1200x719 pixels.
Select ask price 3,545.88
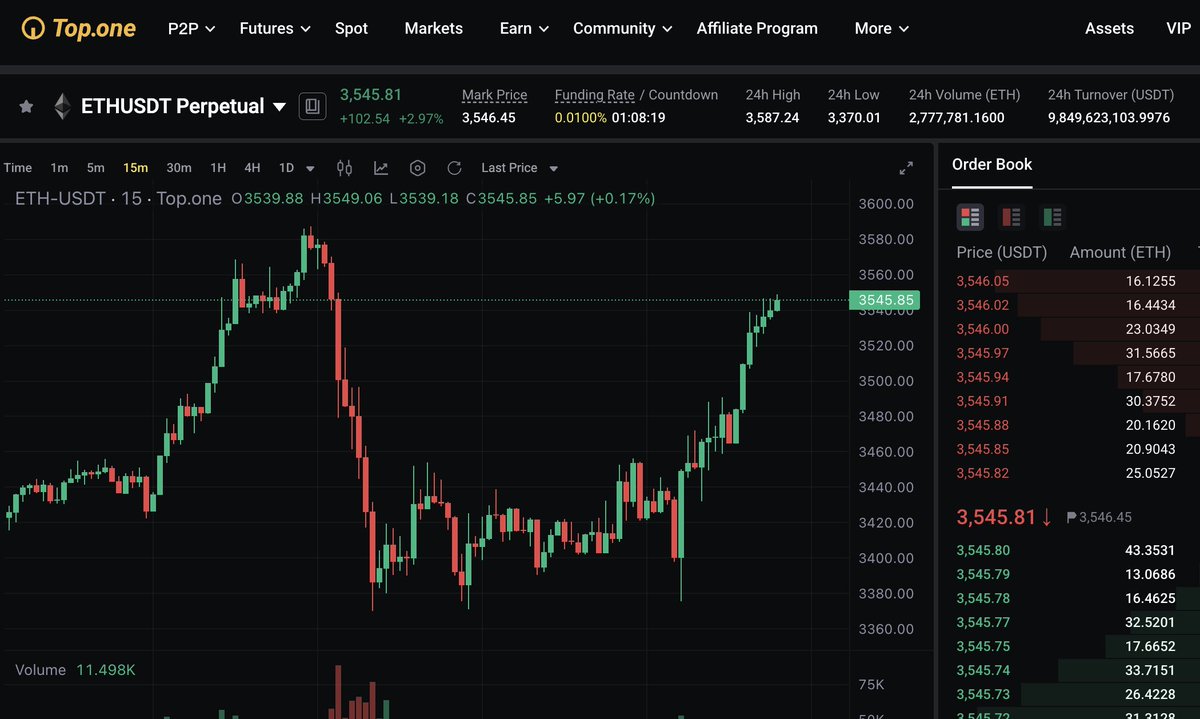(x=983, y=425)
